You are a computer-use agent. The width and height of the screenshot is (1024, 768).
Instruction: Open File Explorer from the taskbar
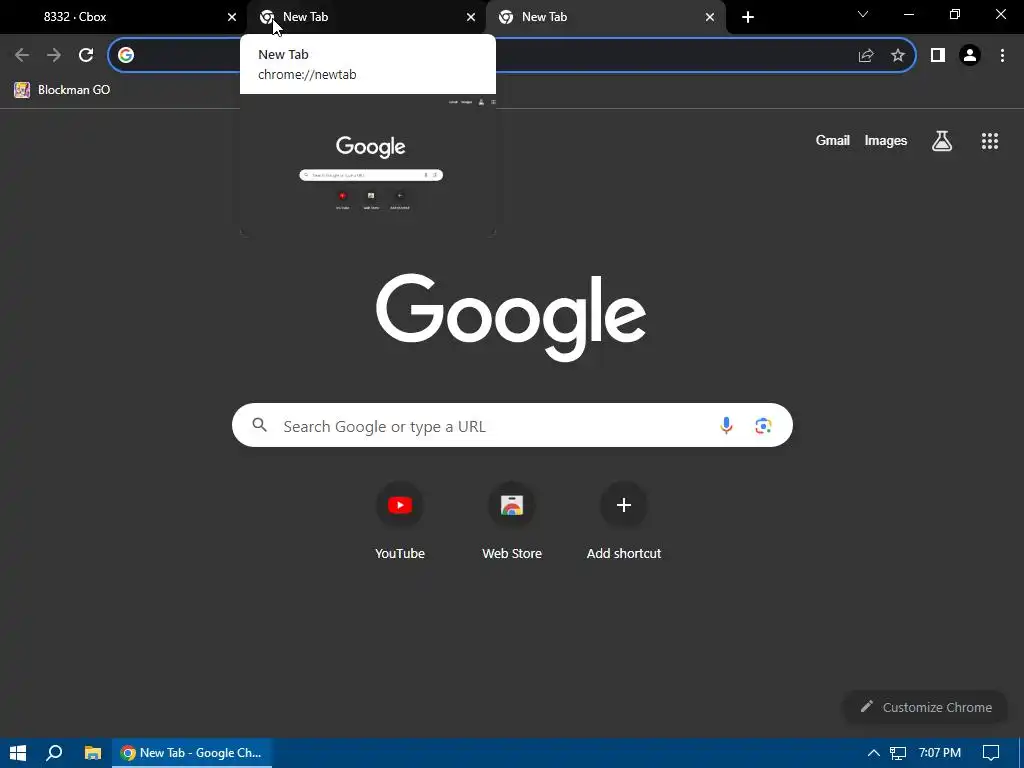pos(93,753)
